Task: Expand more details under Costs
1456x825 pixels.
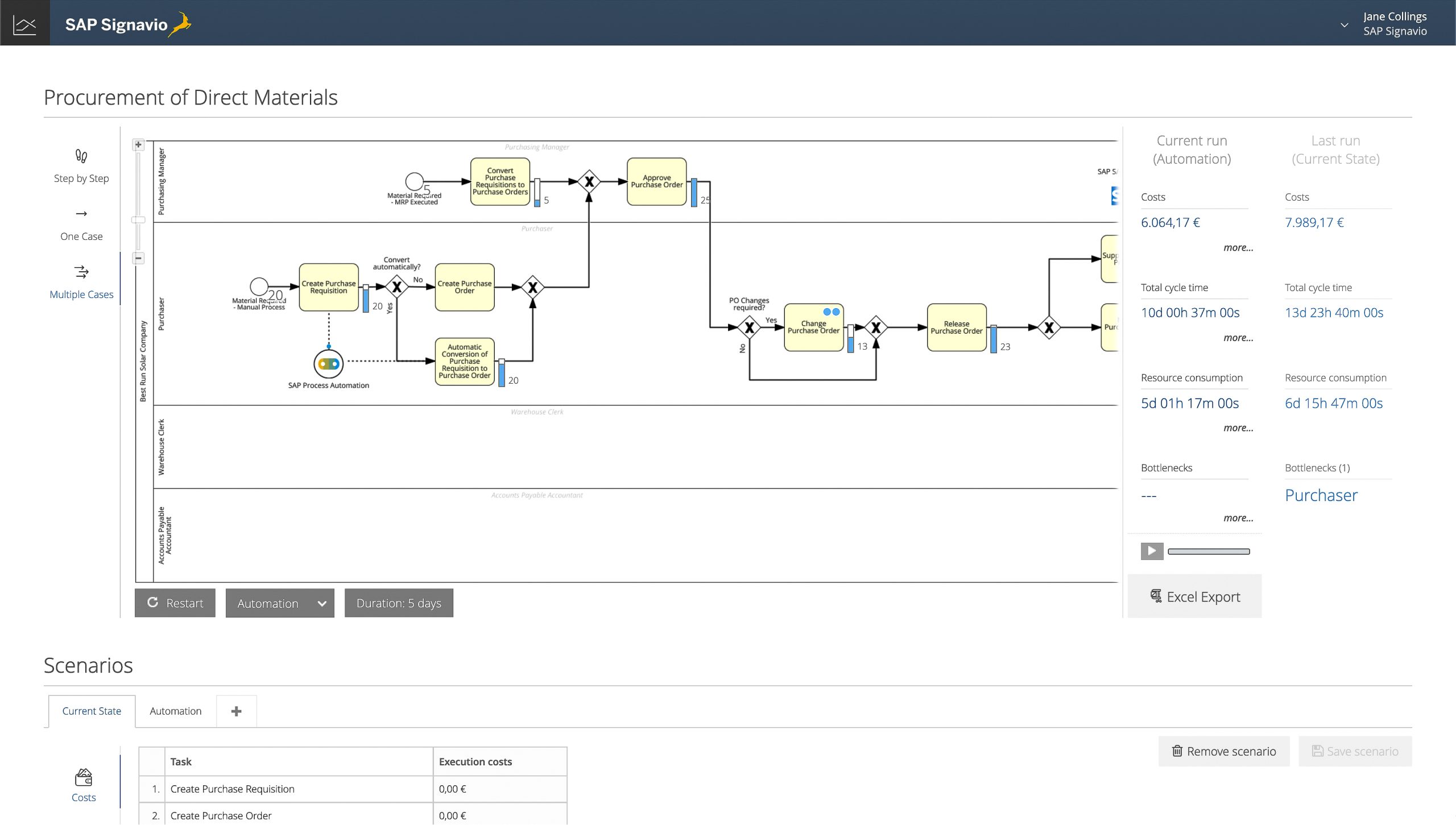Action: pyautogui.click(x=1238, y=248)
